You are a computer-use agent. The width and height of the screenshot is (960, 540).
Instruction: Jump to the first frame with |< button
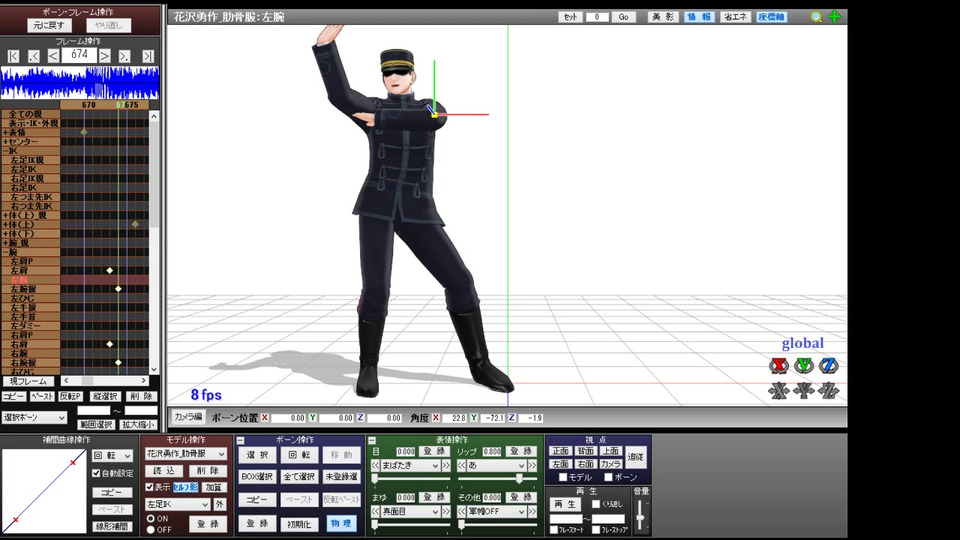tap(13, 56)
